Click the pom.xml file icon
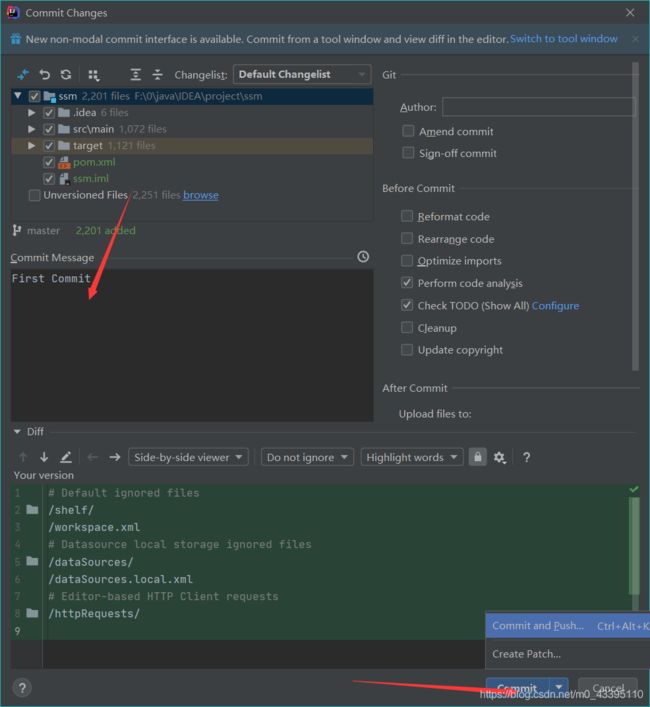The height and width of the screenshot is (707, 650). pyautogui.click(x=64, y=162)
